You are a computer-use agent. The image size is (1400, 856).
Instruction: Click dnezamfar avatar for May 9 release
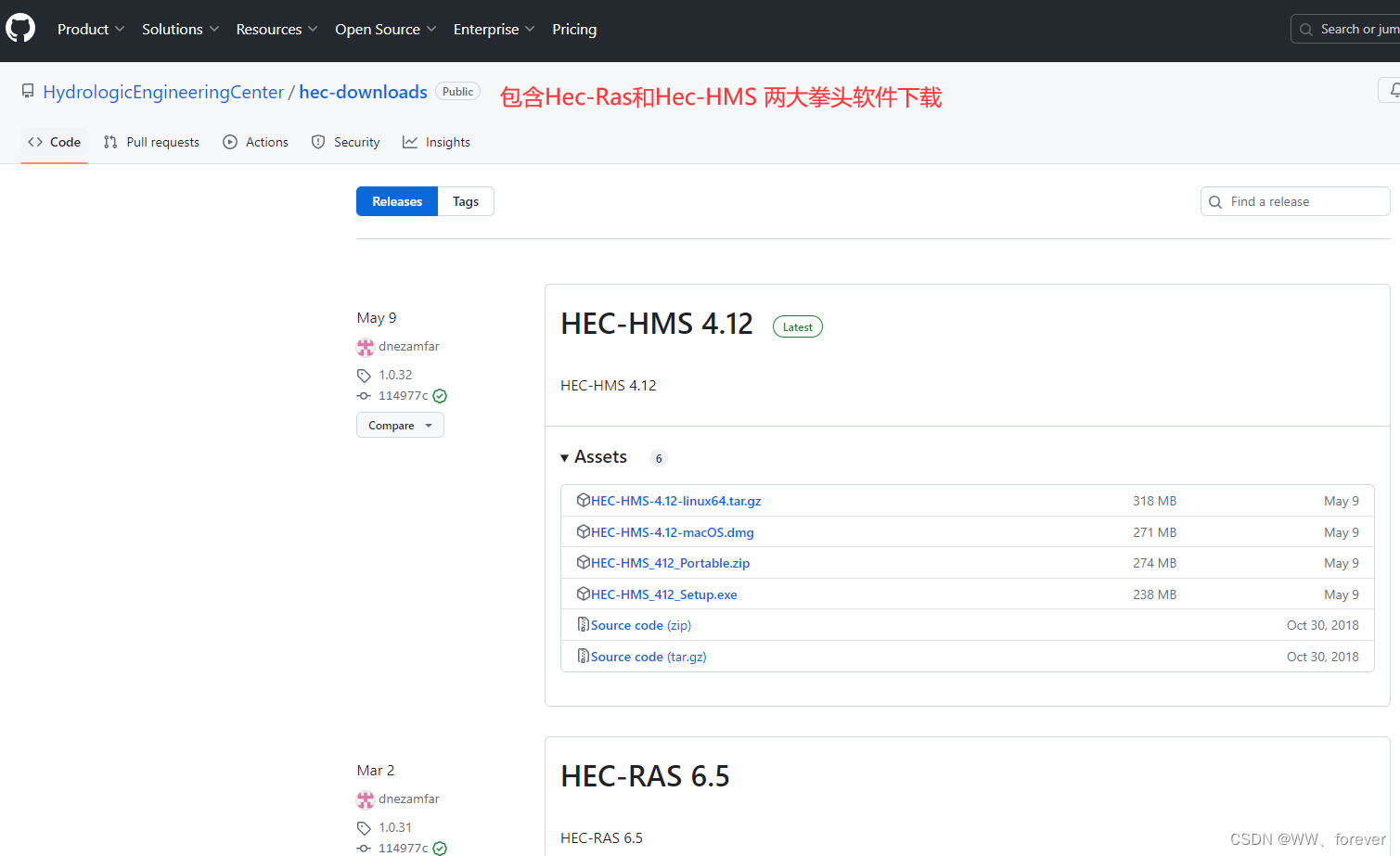(366, 347)
